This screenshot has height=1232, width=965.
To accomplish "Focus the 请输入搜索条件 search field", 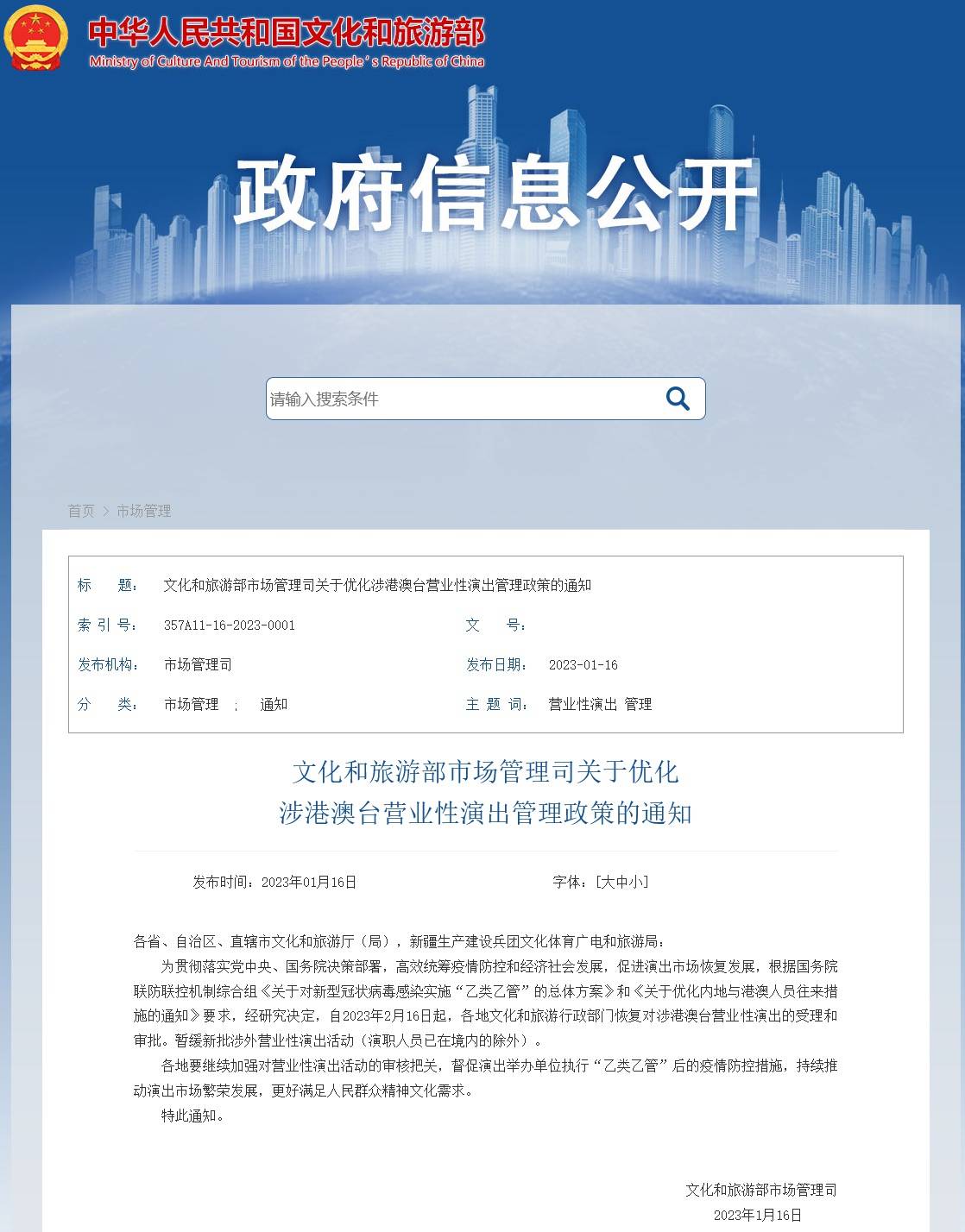I will (x=462, y=399).
